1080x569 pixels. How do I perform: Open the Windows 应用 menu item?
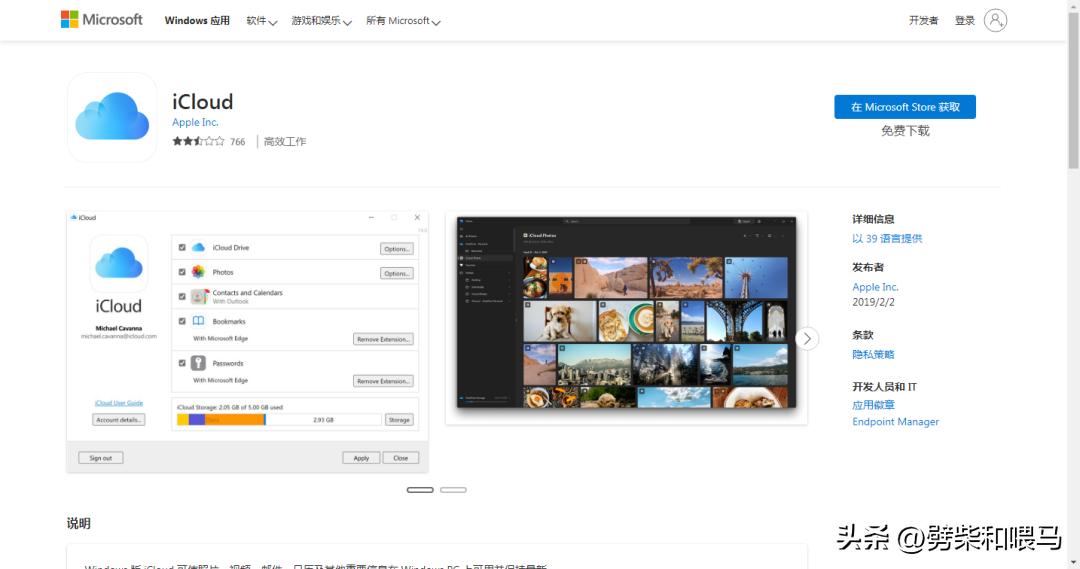click(x=197, y=21)
